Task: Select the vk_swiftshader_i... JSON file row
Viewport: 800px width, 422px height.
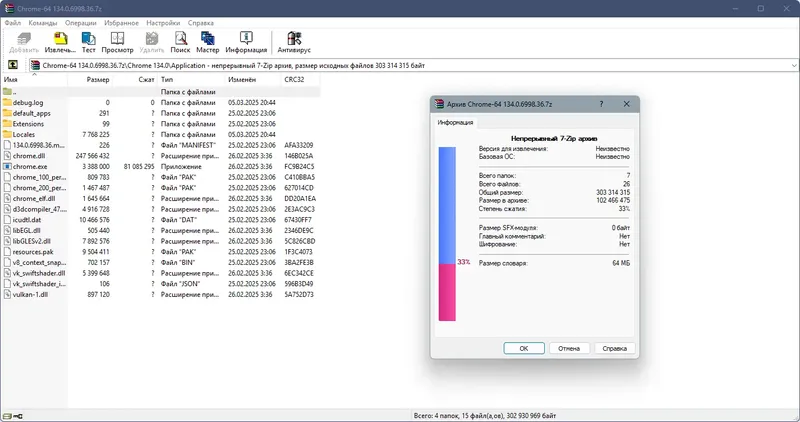Action: tap(161, 284)
